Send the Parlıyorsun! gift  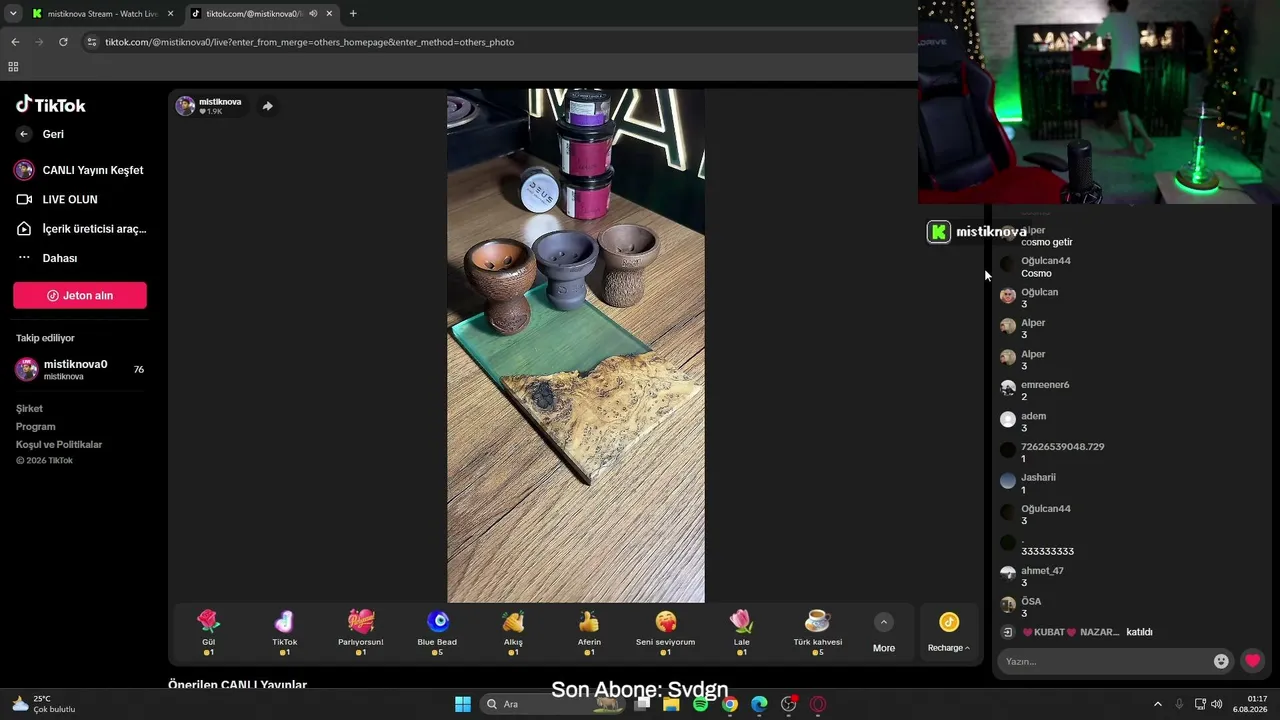[361, 633]
